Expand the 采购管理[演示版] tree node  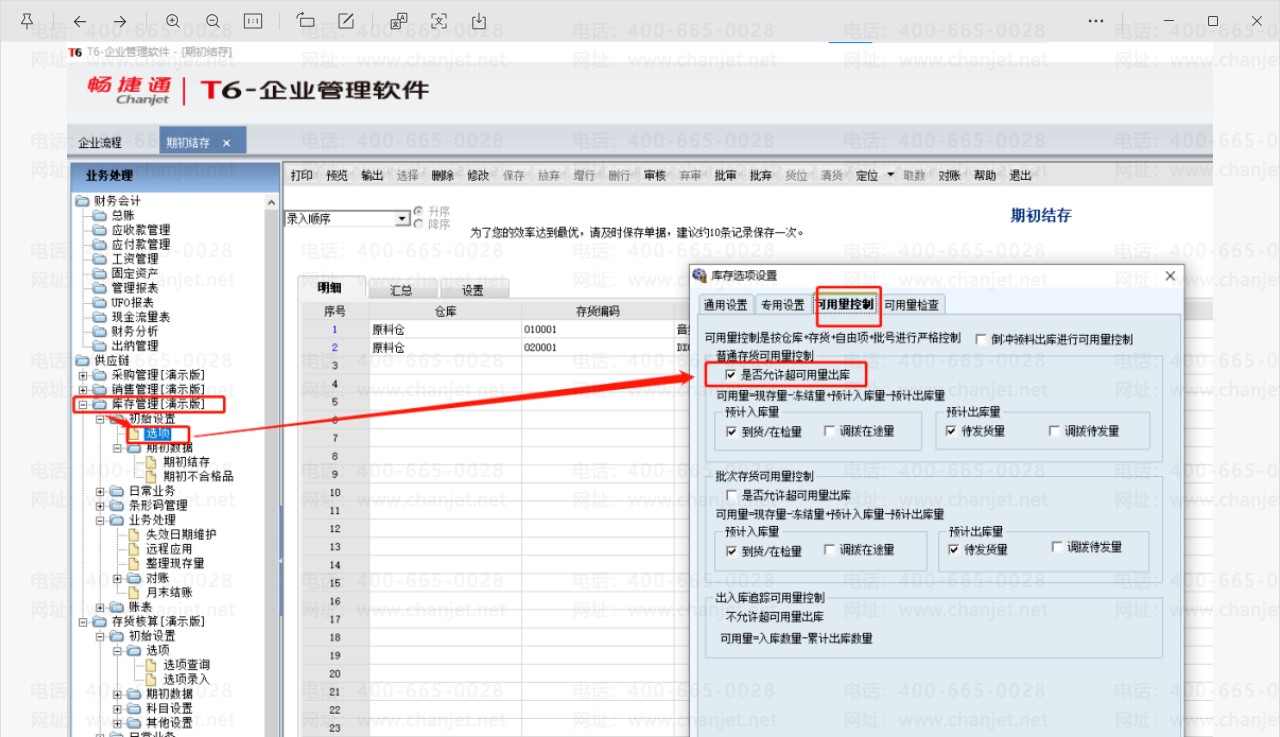point(82,375)
